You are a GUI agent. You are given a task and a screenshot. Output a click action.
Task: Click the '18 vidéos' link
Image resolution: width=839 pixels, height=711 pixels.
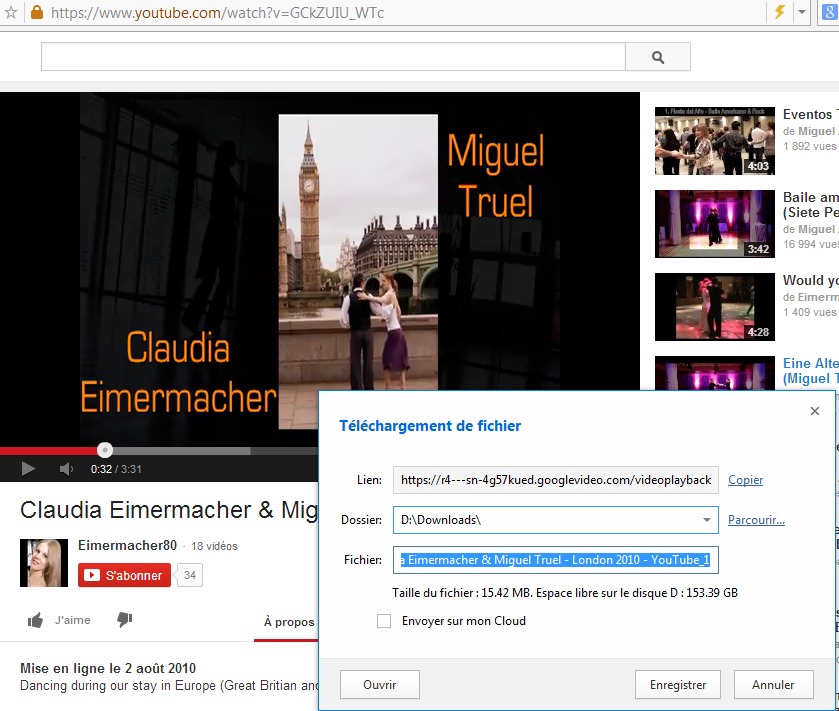(214, 546)
